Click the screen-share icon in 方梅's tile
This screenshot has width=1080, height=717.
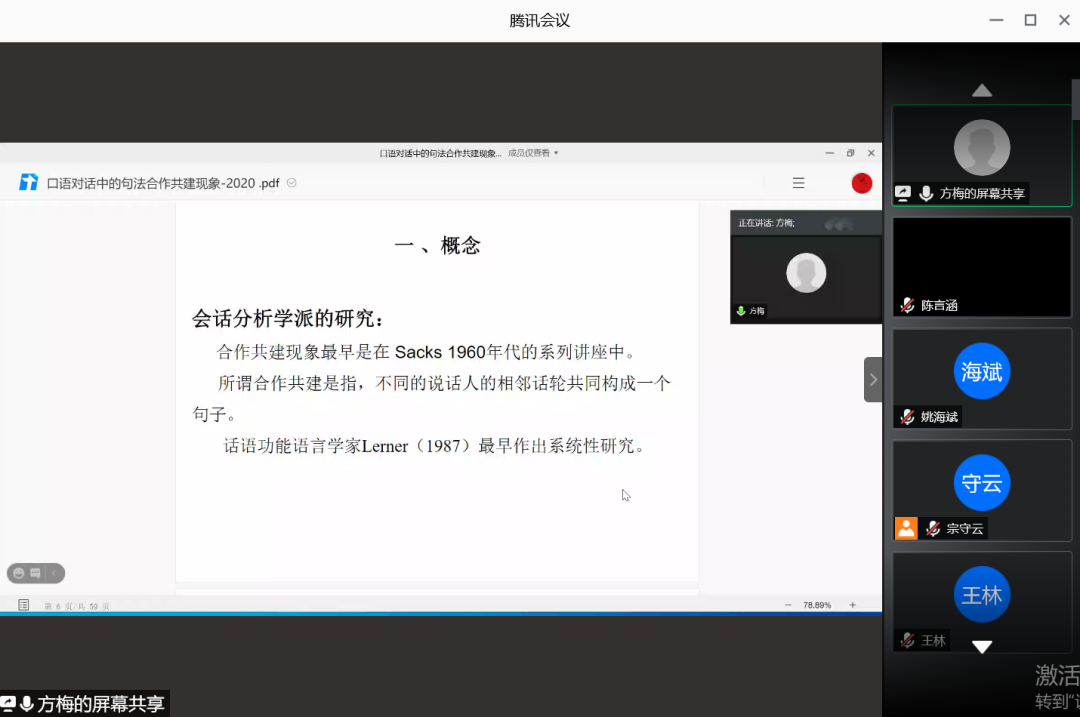pyautogui.click(x=903, y=194)
